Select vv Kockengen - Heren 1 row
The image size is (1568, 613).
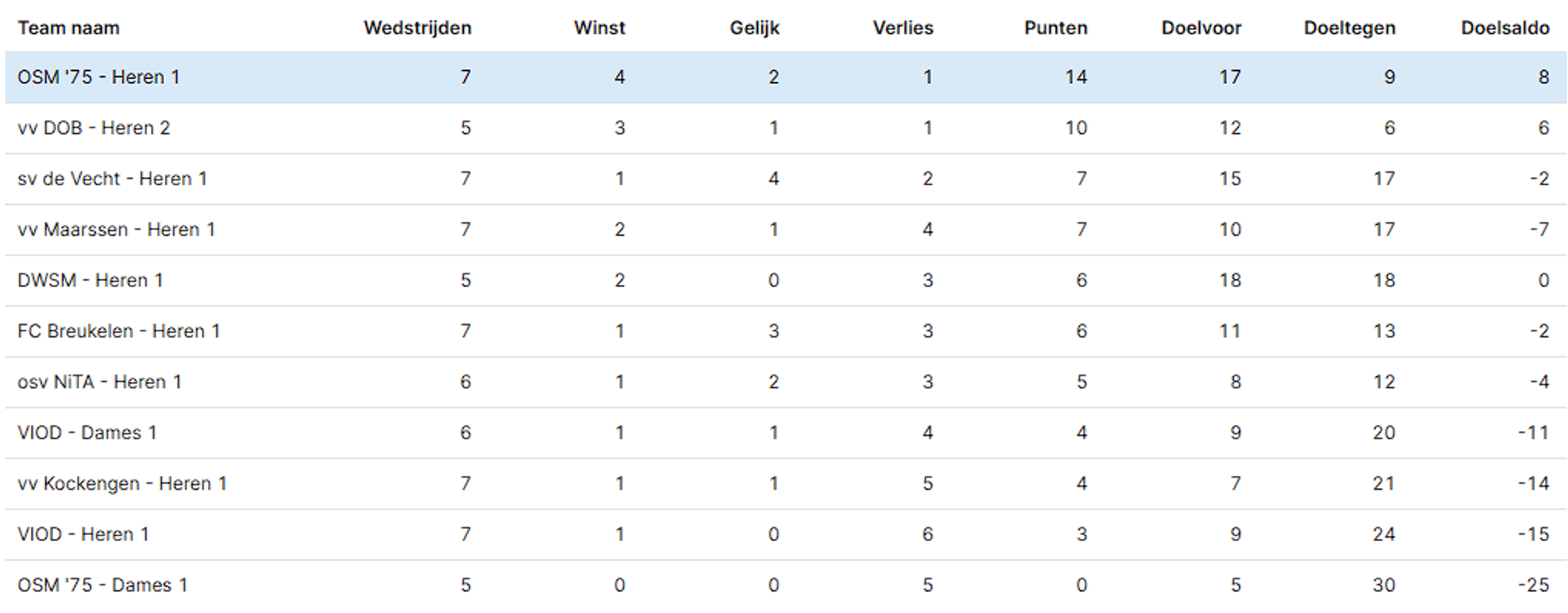click(x=786, y=484)
